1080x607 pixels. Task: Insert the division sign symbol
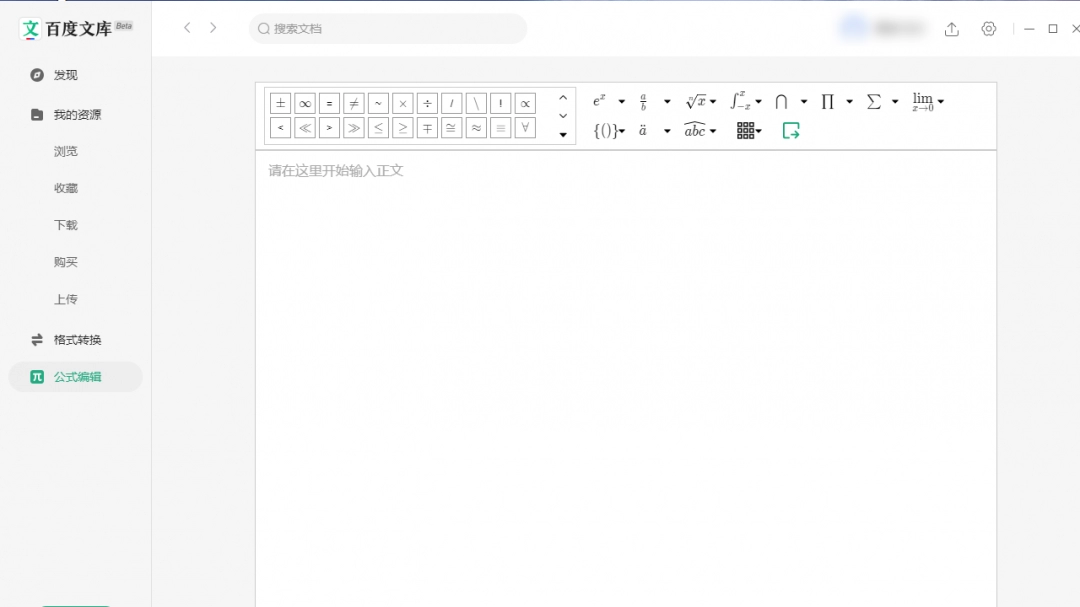[x=427, y=103]
